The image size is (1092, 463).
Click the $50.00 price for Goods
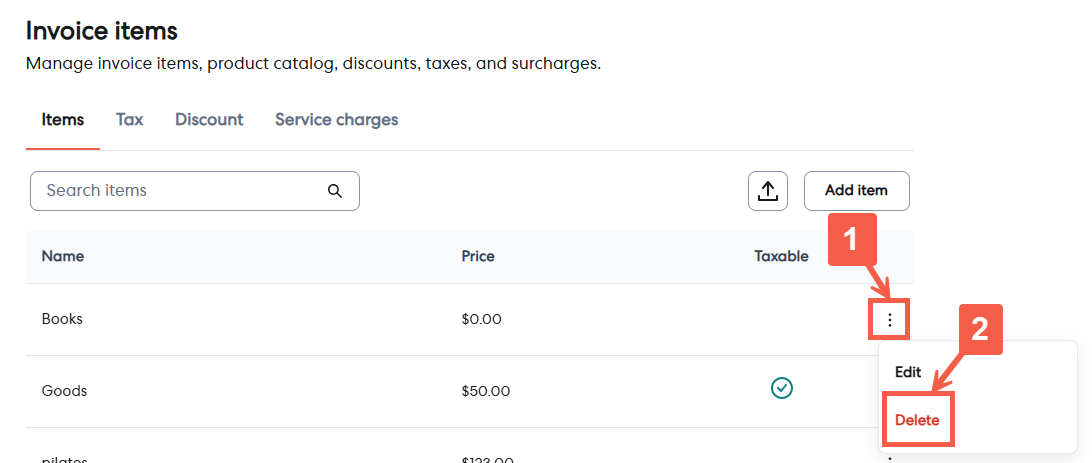[486, 391]
